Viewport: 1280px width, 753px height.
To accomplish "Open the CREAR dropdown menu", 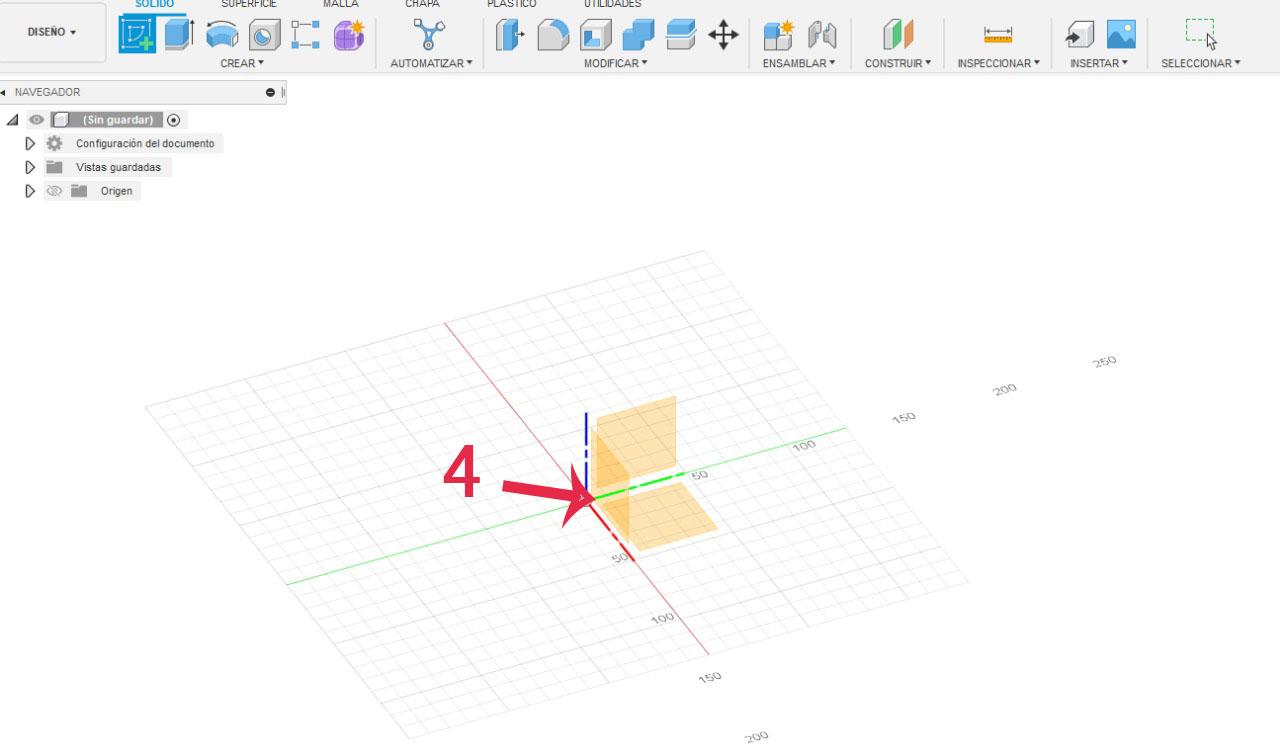I will [242, 63].
